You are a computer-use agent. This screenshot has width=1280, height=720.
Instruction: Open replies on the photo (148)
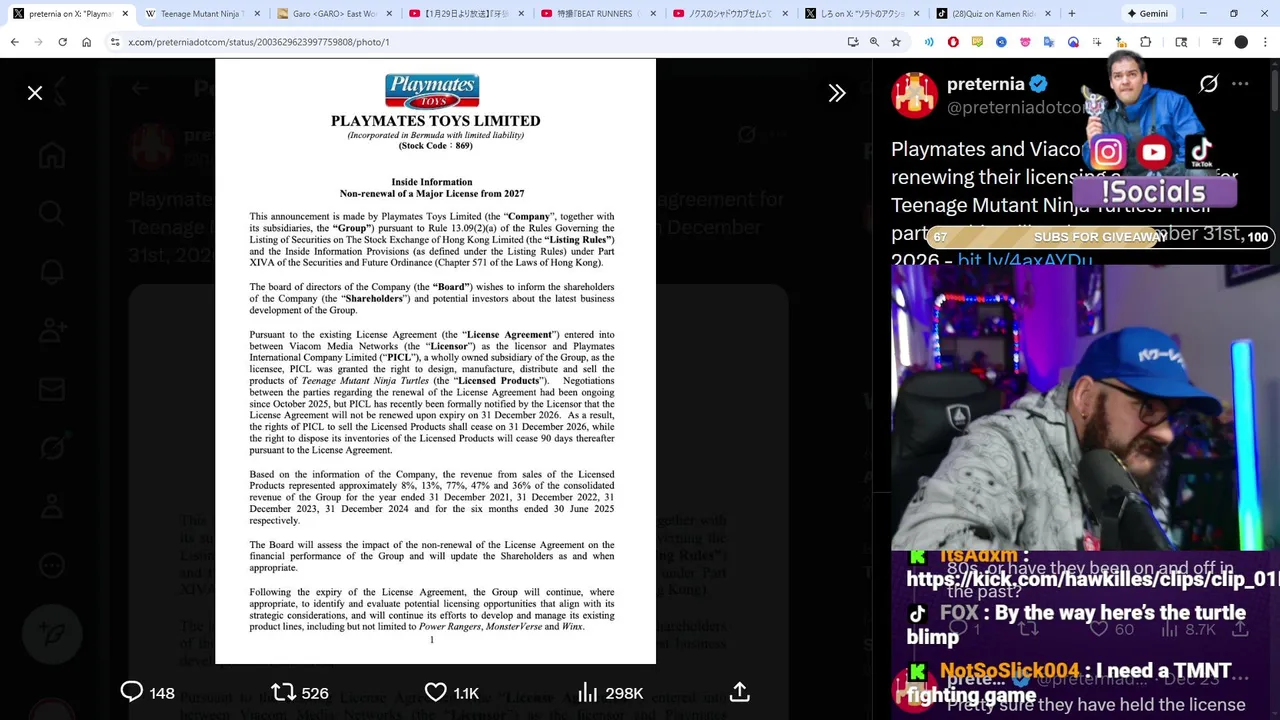[x=147, y=692]
